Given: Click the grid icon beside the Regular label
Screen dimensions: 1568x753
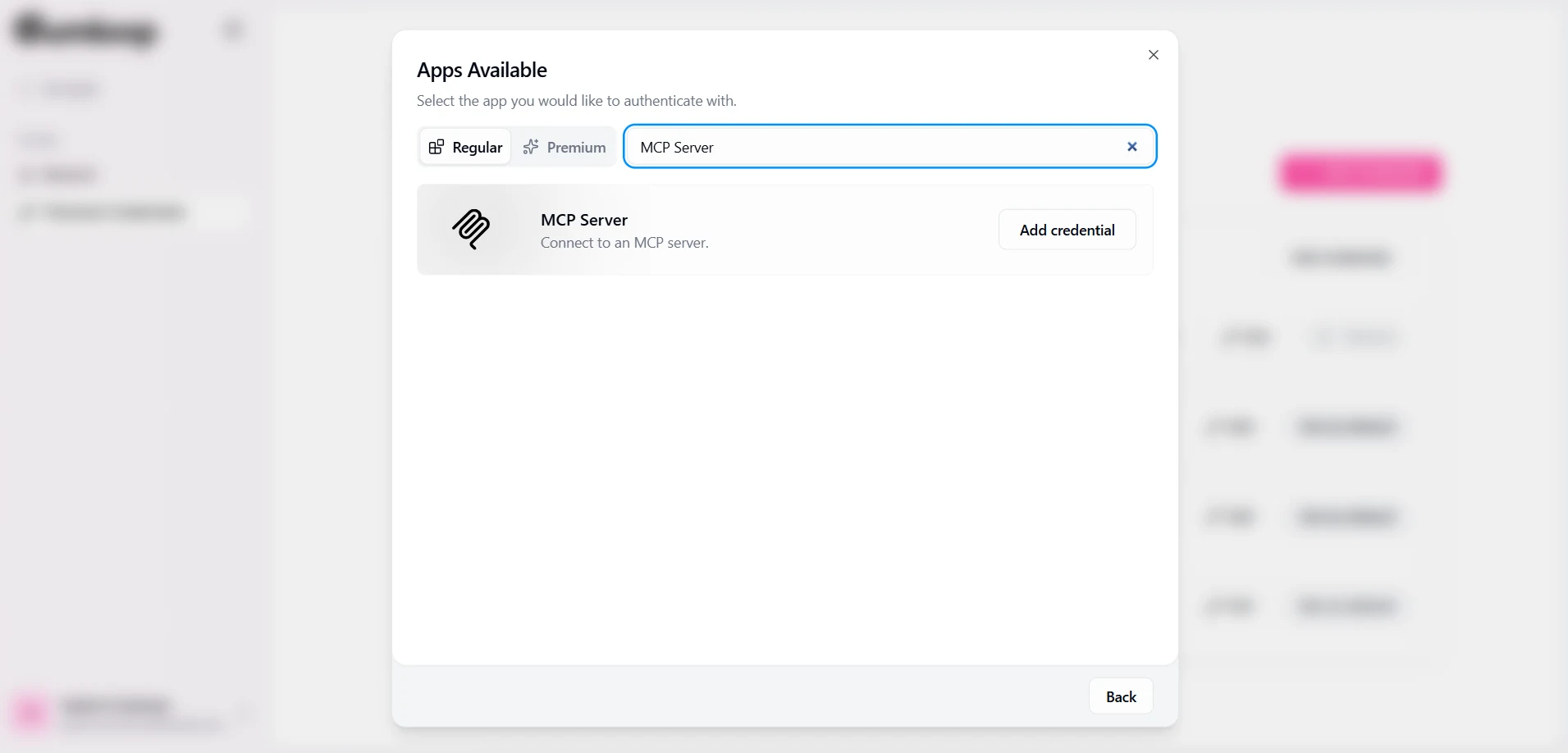Looking at the screenshot, I should (x=437, y=146).
